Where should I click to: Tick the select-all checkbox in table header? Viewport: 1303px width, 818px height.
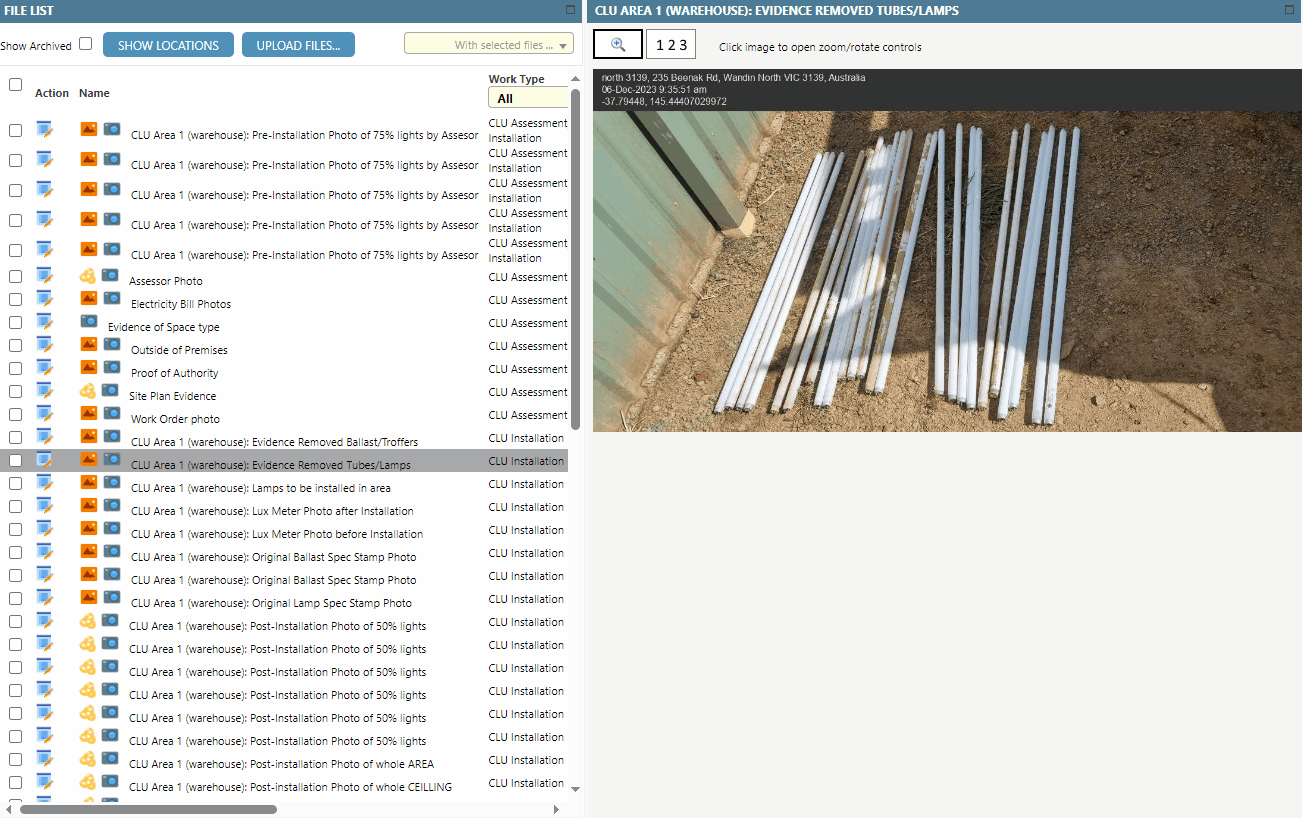(x=15, y=85)
